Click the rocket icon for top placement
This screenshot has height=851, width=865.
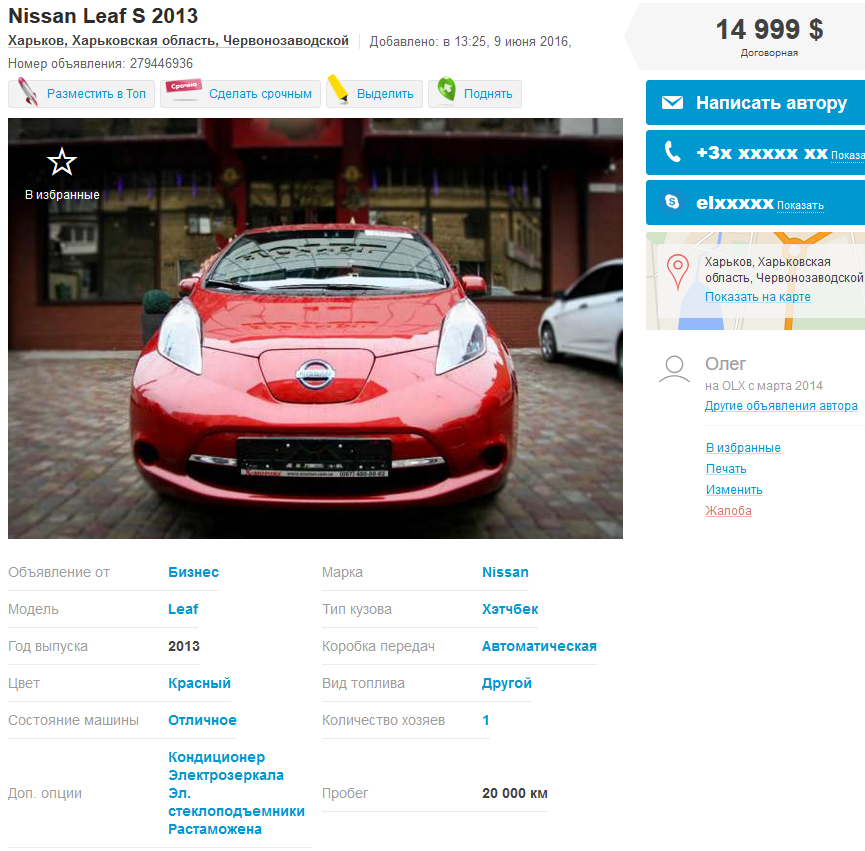click(x=28, y=92)
